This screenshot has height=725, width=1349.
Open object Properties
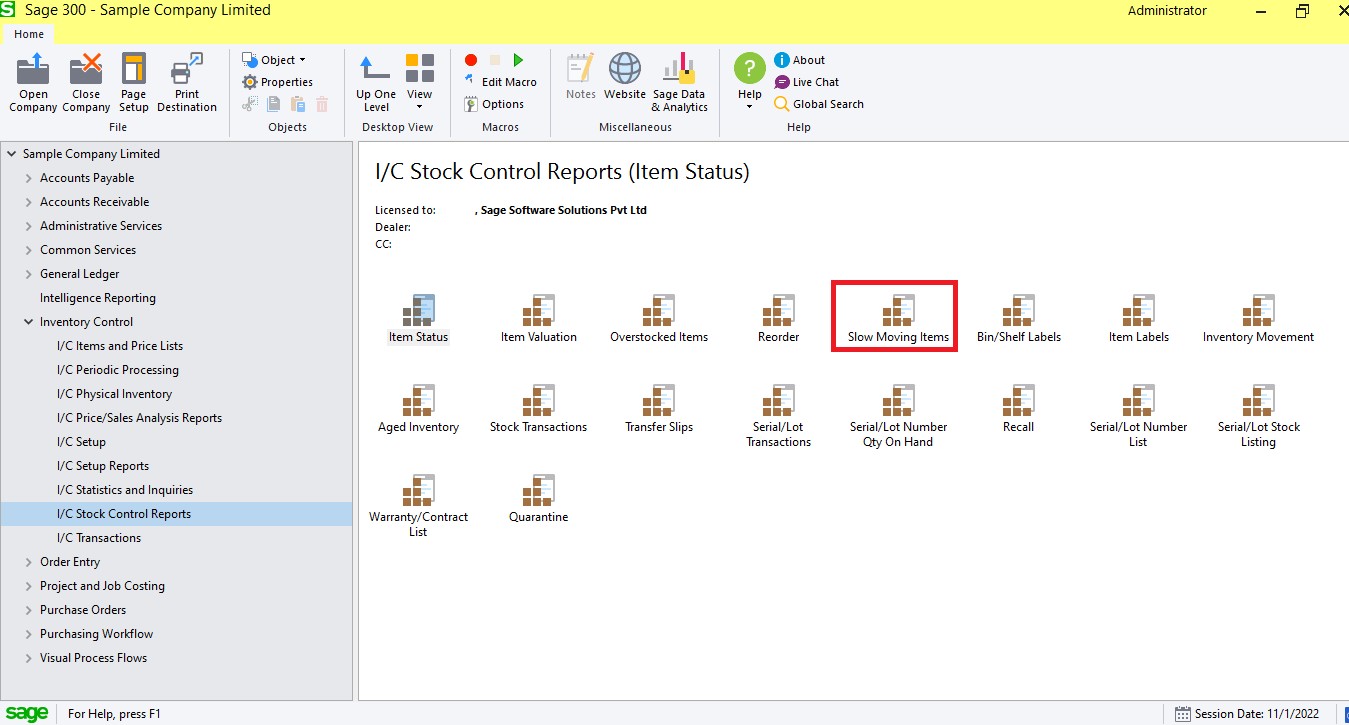point(277,82)
